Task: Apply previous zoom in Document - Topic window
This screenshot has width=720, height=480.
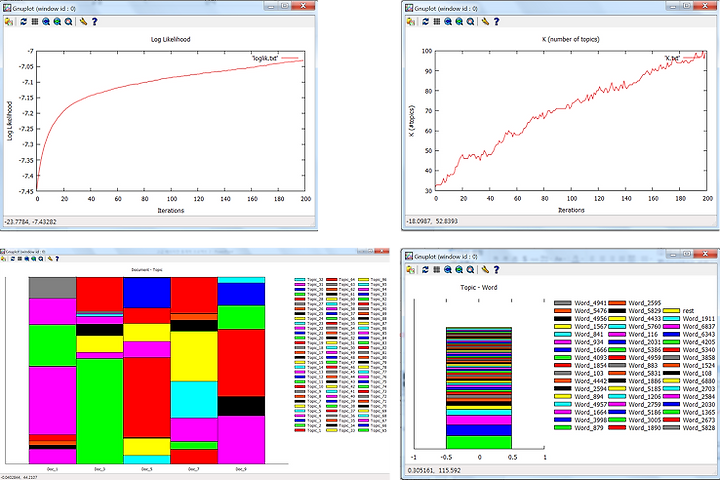Action: pos(27,259)
